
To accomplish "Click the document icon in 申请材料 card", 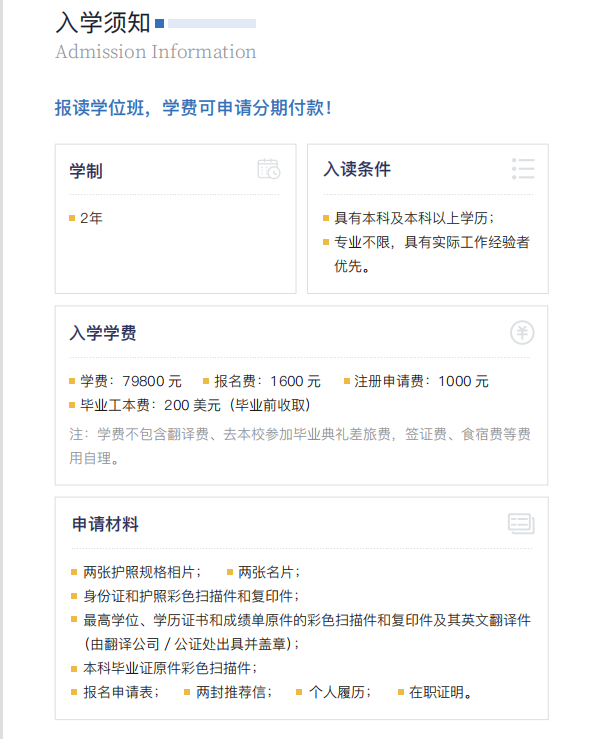I will (521, 523).
